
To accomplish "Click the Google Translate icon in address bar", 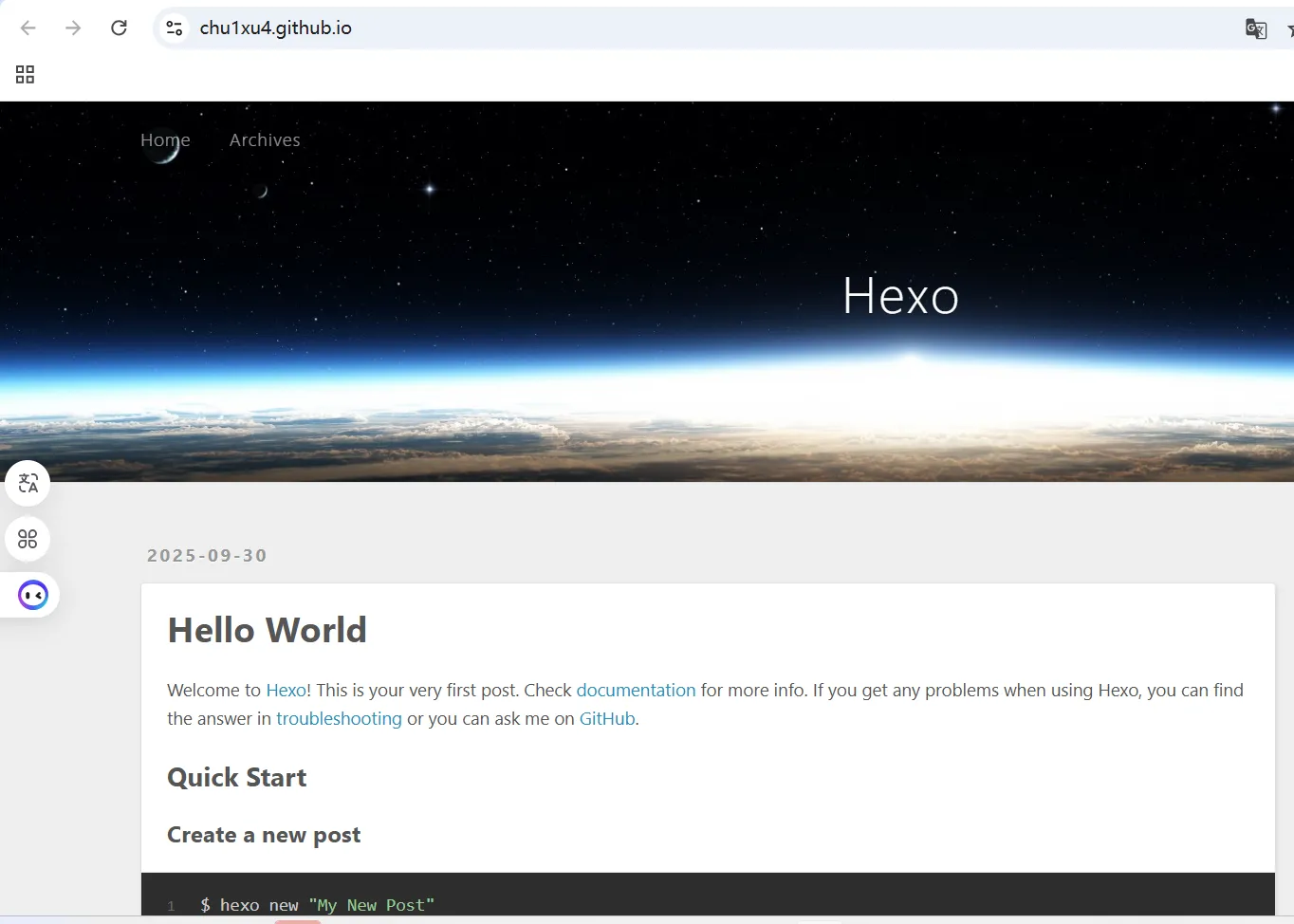I will pyautogui.click(x=1255, y=28).
